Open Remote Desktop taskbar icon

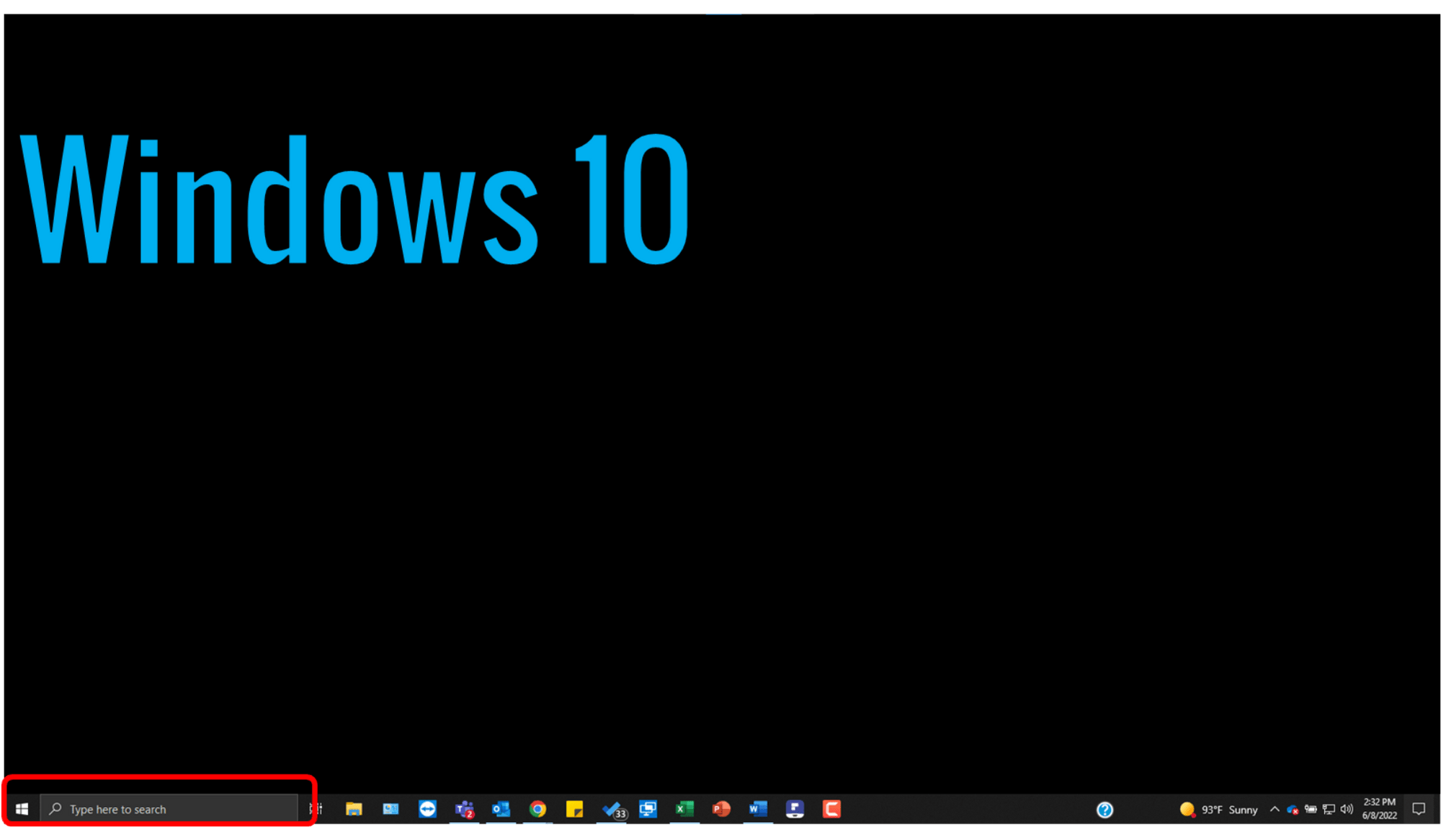tap(648, 809)
